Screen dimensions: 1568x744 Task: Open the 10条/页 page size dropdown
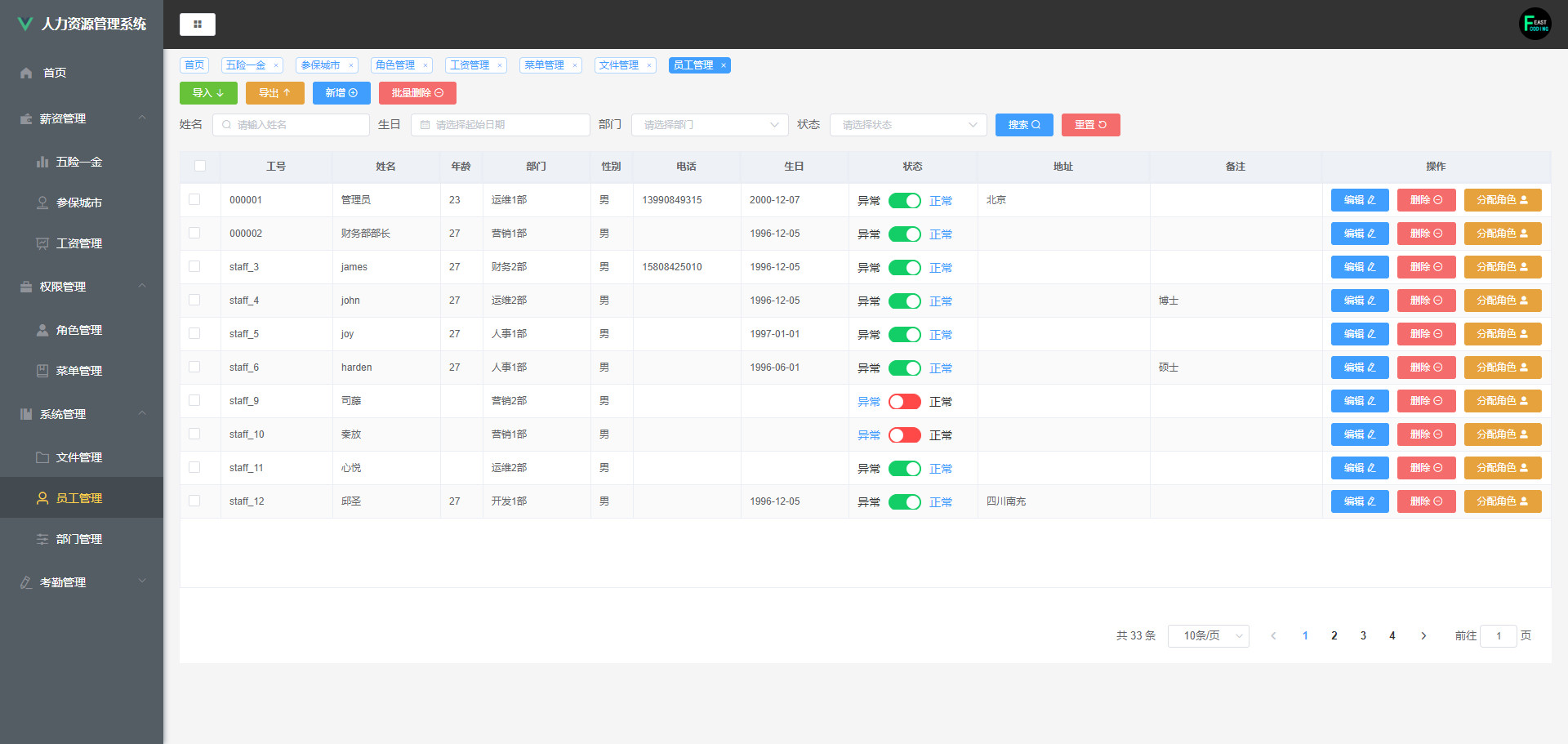(x=1209, y=635)
